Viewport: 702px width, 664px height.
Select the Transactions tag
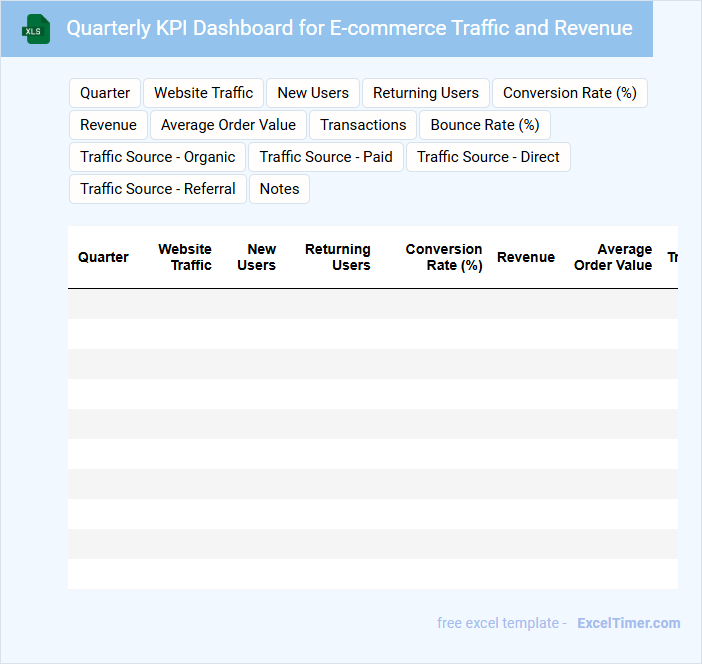tap(363, 125)
